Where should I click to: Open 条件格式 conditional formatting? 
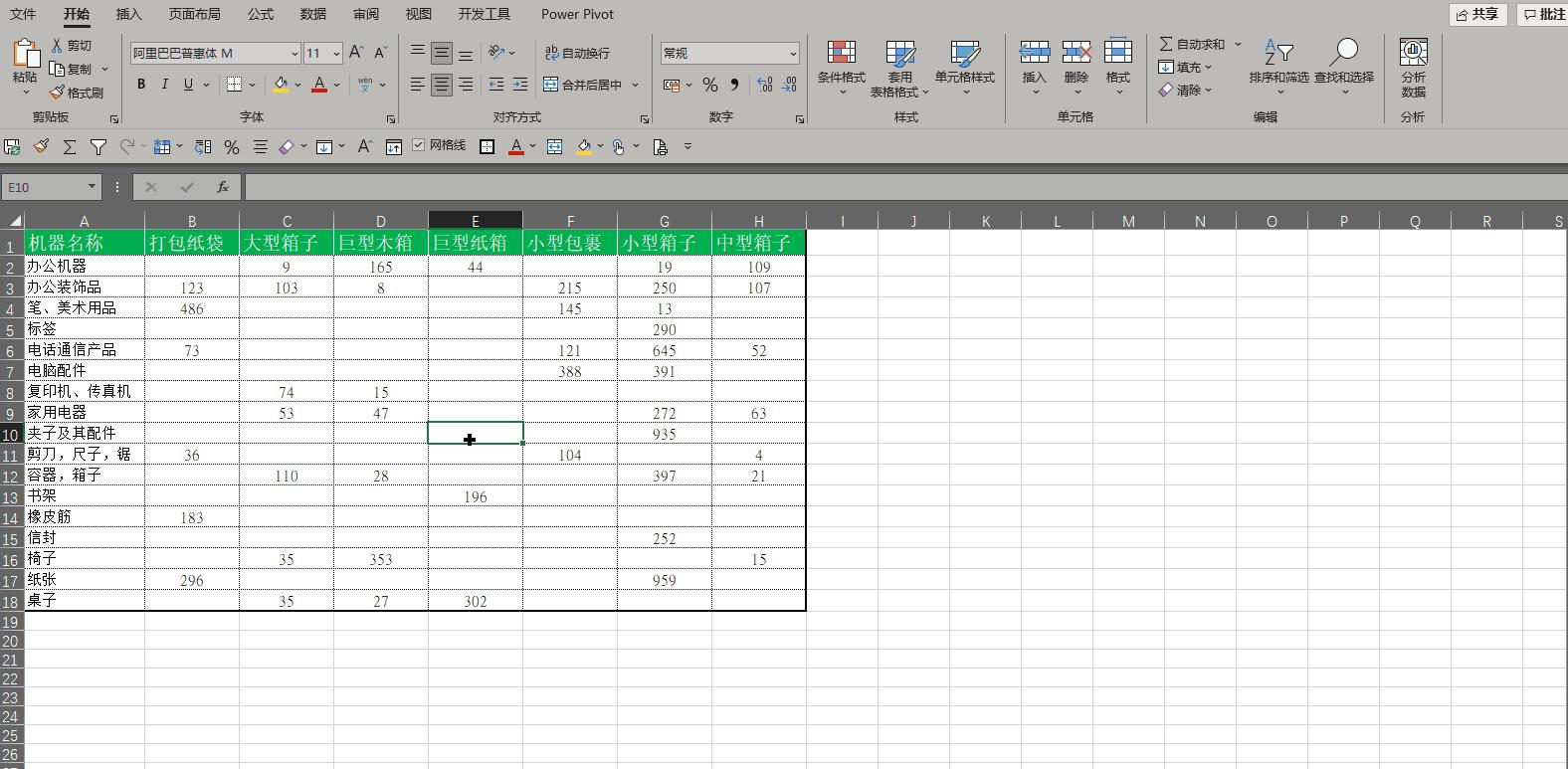coord(842,67)
